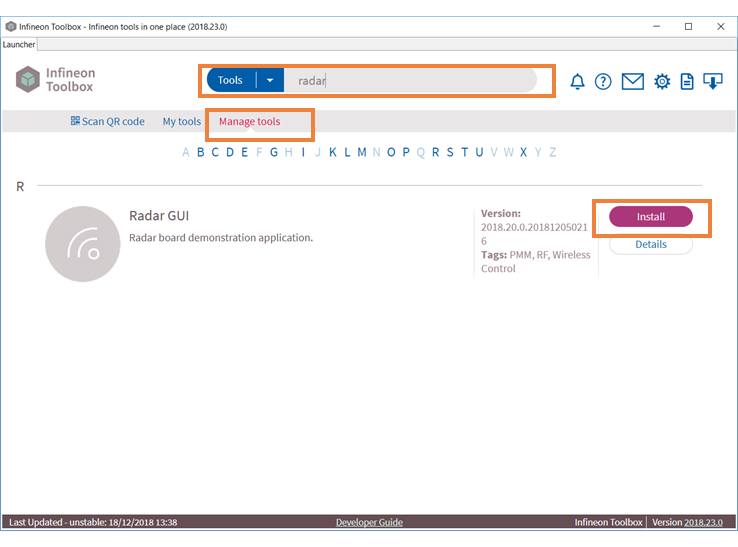Open the mail envelope icon
The height and width of the screenshot is (547, 738).
[633, 81]
